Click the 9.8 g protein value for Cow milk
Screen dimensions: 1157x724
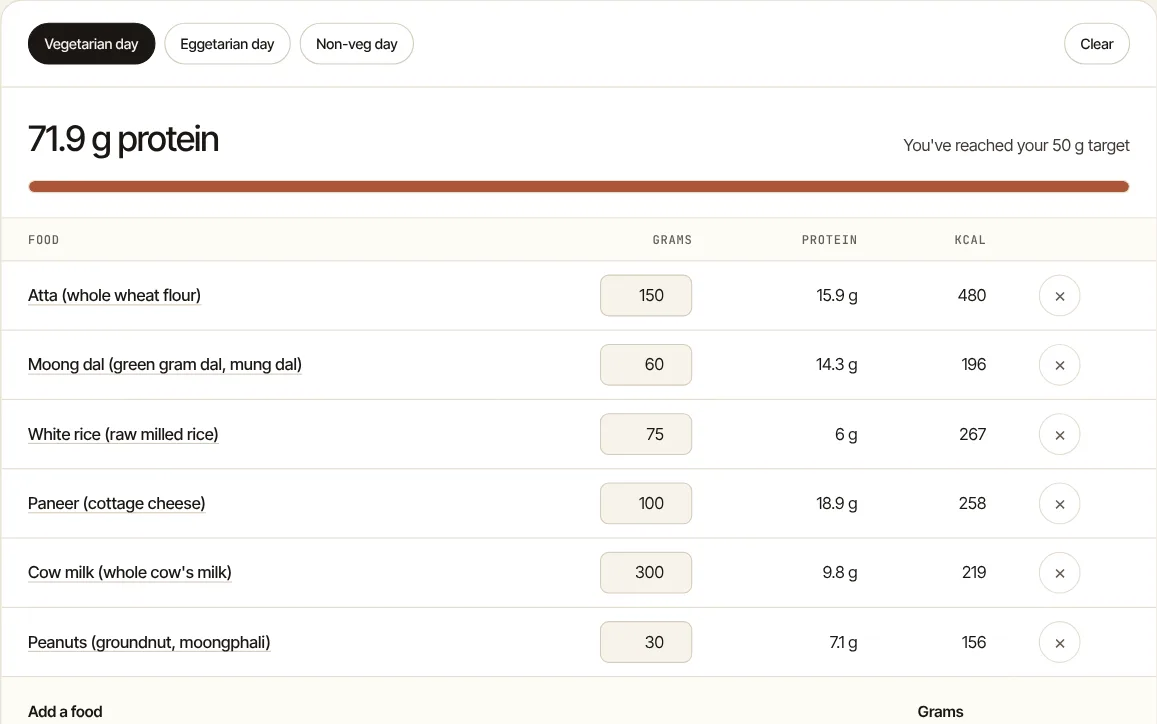pyautogui.click(x=840, y=573)
